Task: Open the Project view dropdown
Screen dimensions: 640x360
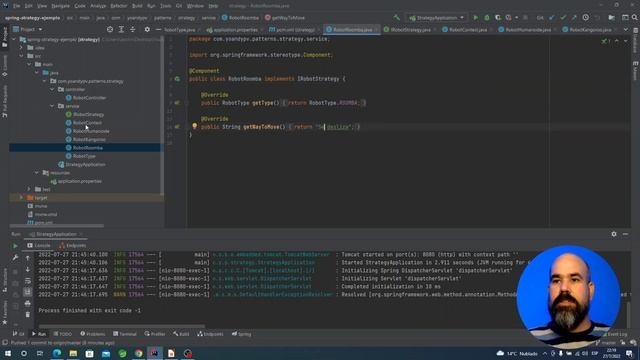Action: [x=27, y=29]
